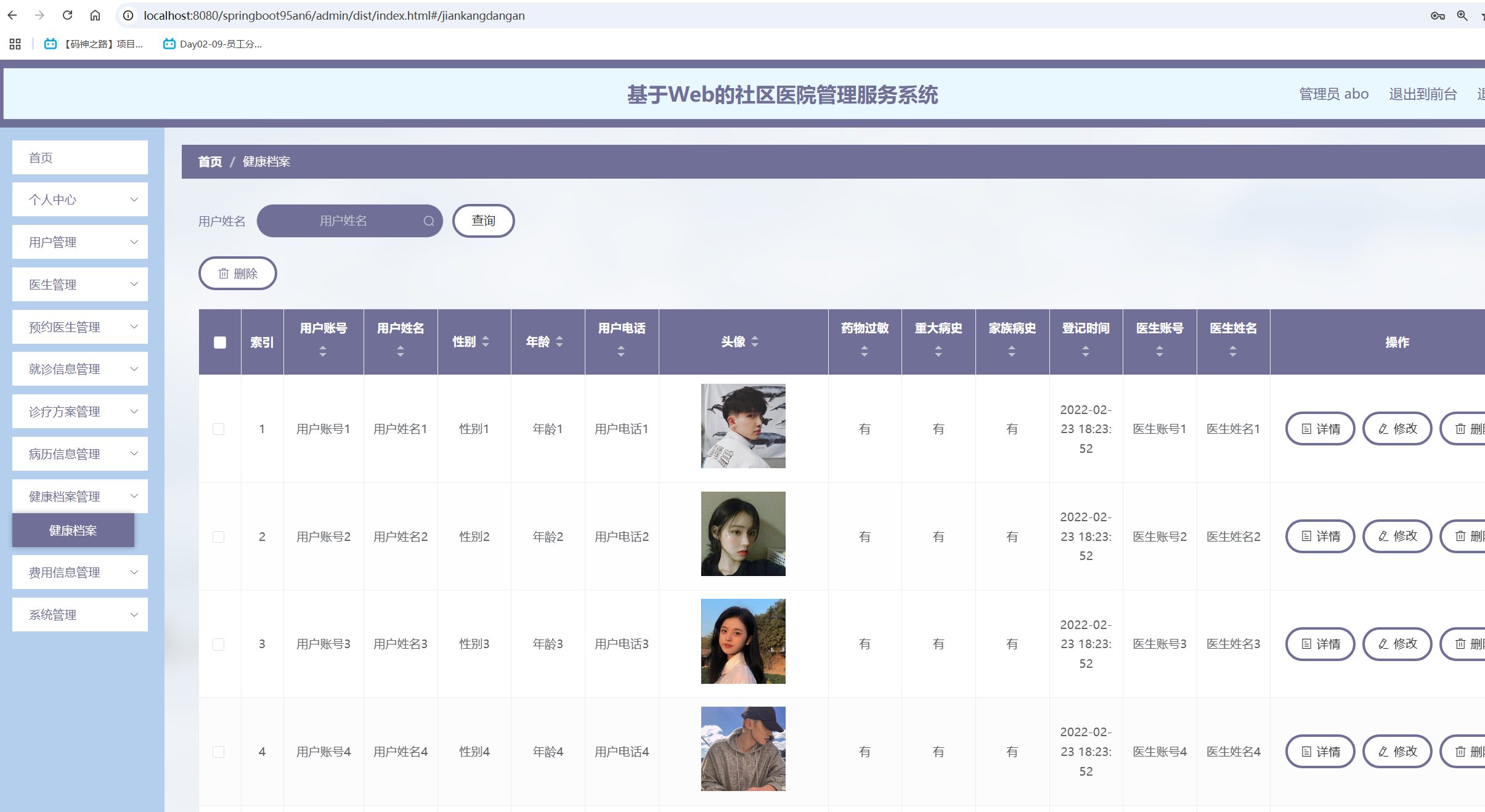Click the site info icon in address bar
The width and height of the screenshot is (1485, 812).
click(x=128, y=15)
